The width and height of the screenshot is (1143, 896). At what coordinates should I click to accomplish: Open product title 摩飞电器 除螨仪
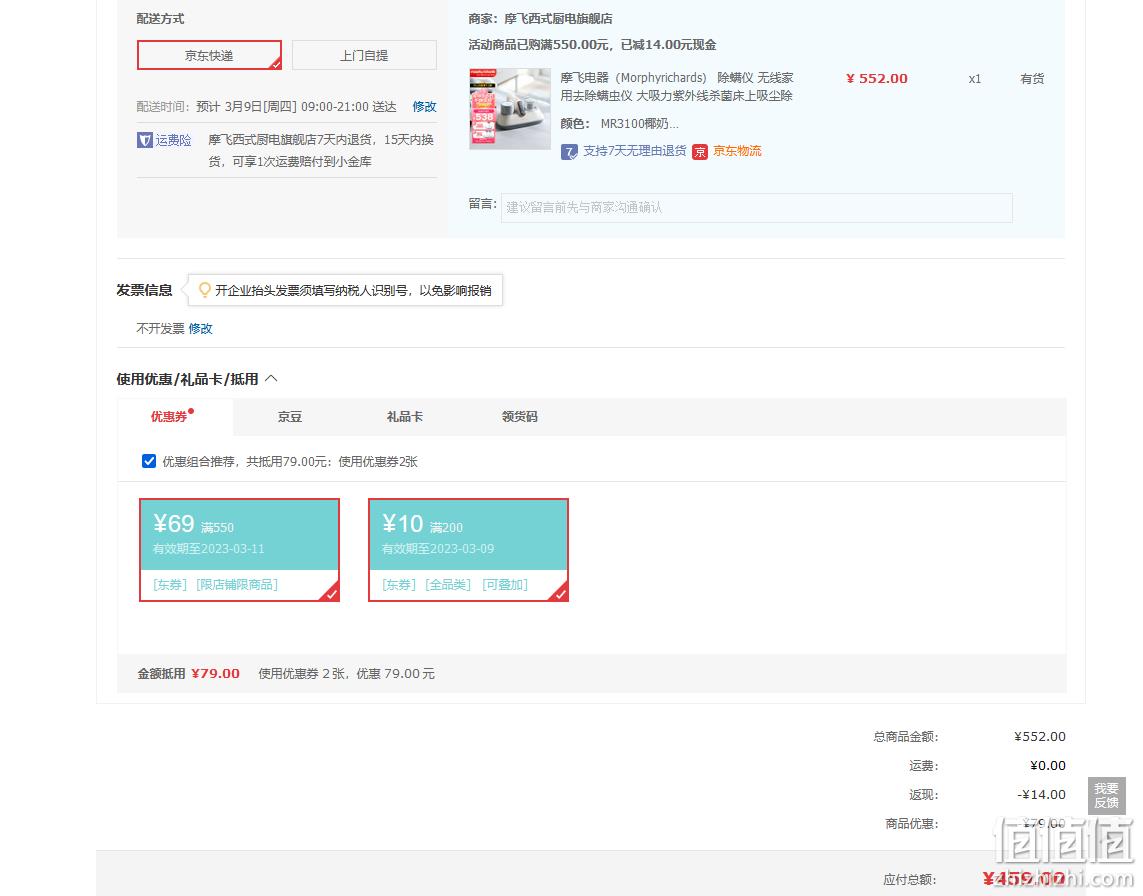coord(676,87)
